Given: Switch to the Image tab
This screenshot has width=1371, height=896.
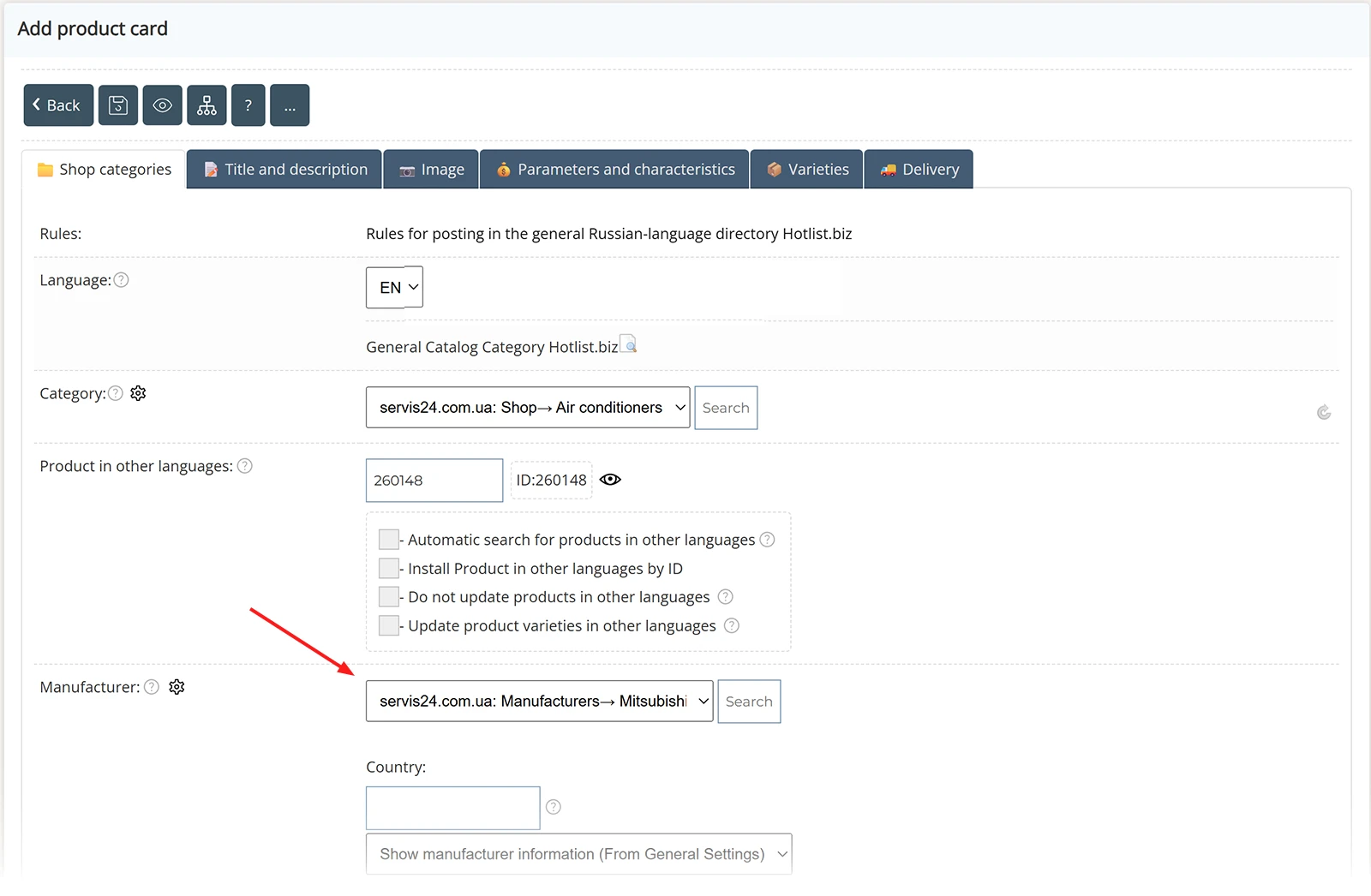Looking at the screenshot, I should [x=431, y=170].
